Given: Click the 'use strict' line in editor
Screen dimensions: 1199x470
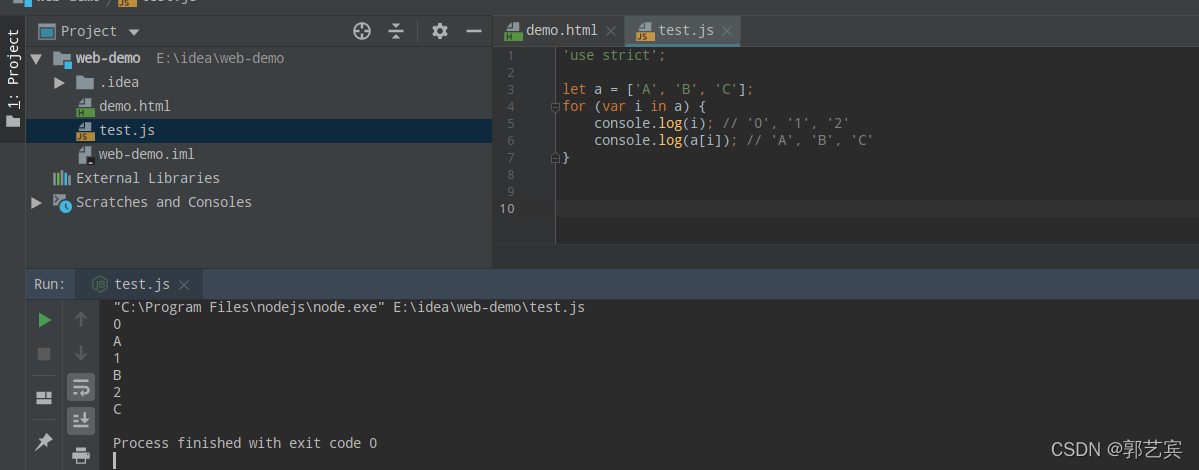Looking at the screenshot, I should point(615,56).
